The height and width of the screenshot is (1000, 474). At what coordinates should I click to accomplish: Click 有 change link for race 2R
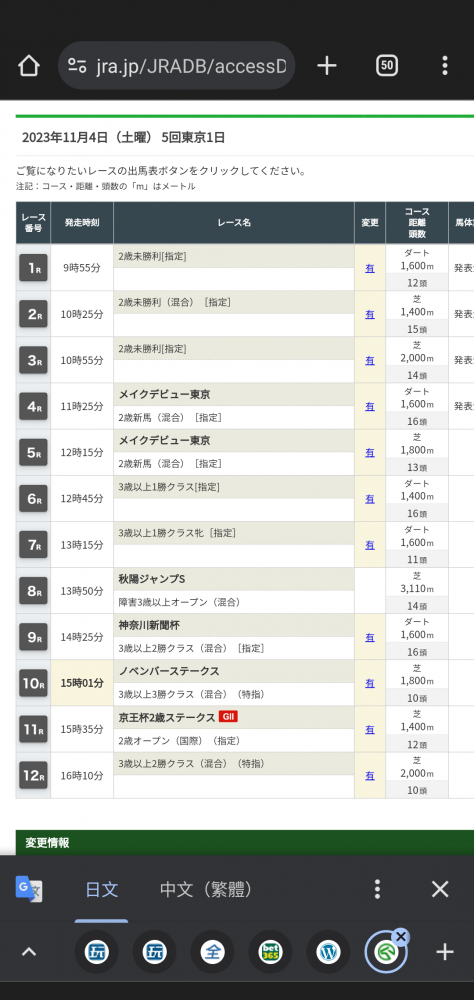pos(370,314)
